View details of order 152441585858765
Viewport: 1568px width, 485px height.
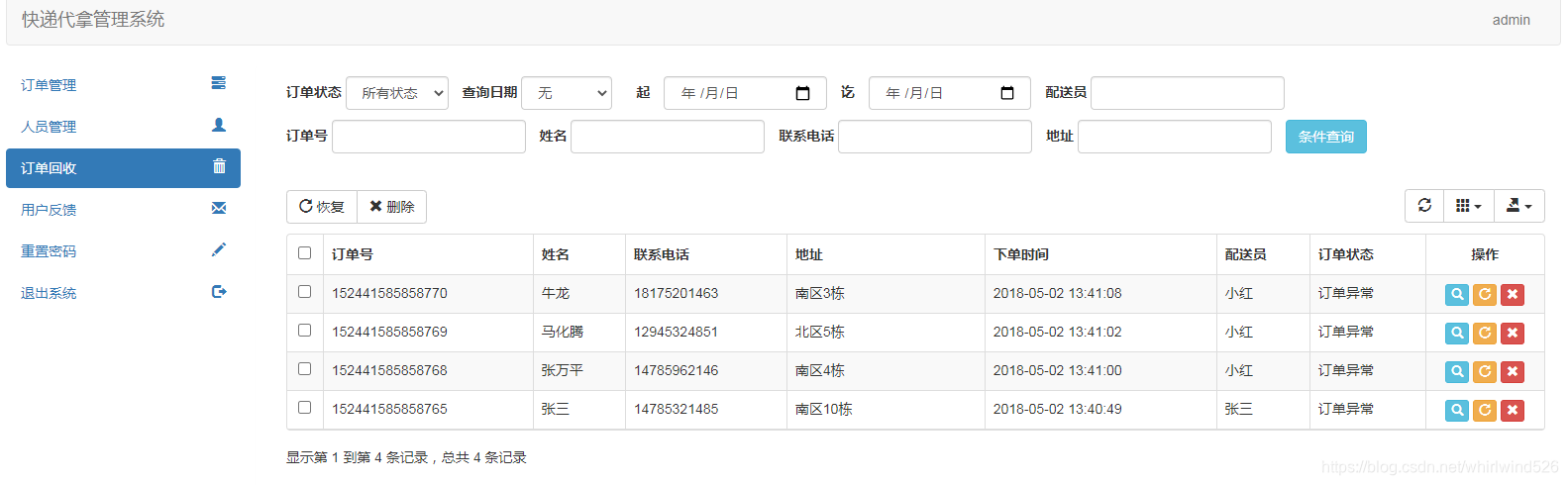coord(1457,411)
